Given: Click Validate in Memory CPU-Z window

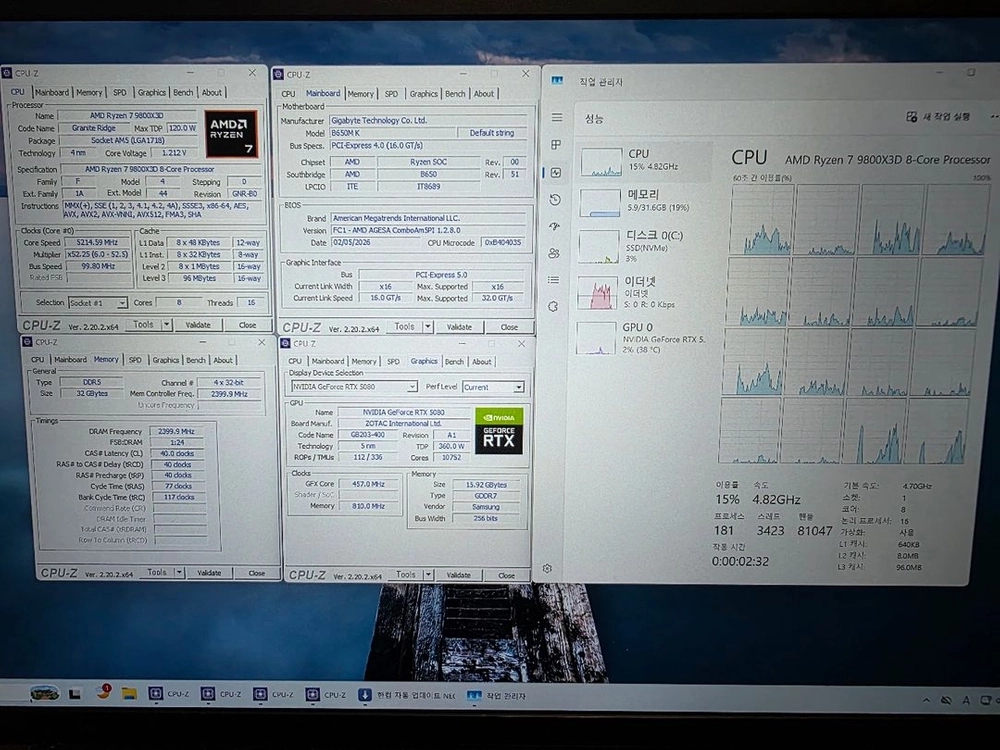Looking at the screenshot, I should click(x=209, y=573).
